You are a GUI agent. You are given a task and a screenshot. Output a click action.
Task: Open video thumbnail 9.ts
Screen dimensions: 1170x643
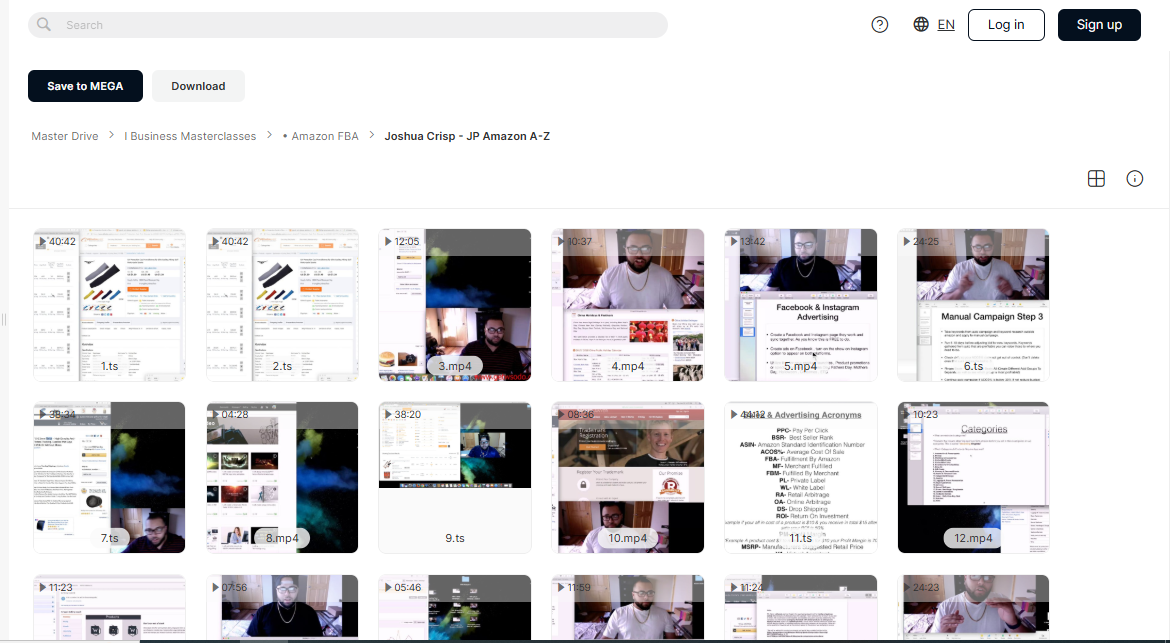click(455, 477)
